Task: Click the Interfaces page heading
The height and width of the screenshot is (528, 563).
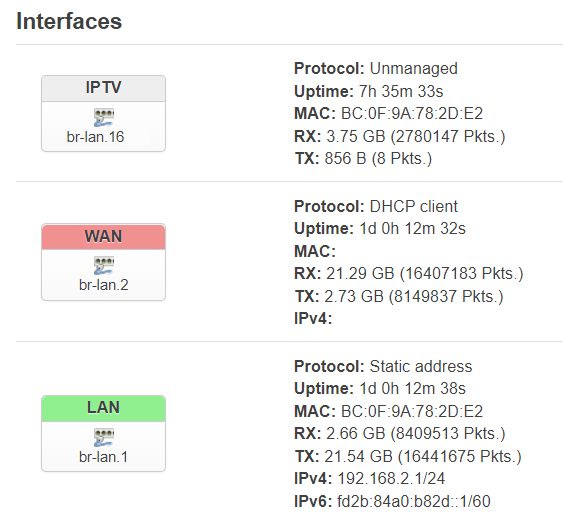Action: (x=69, y=21)
